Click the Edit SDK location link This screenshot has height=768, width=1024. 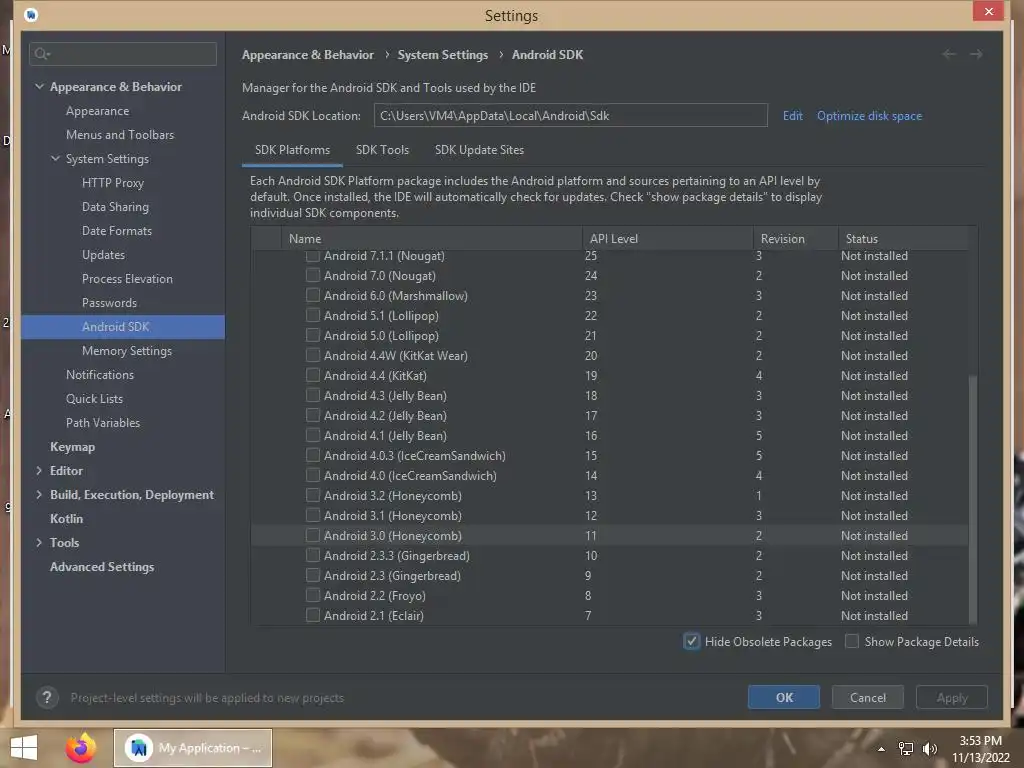click(x=792, y=116)
